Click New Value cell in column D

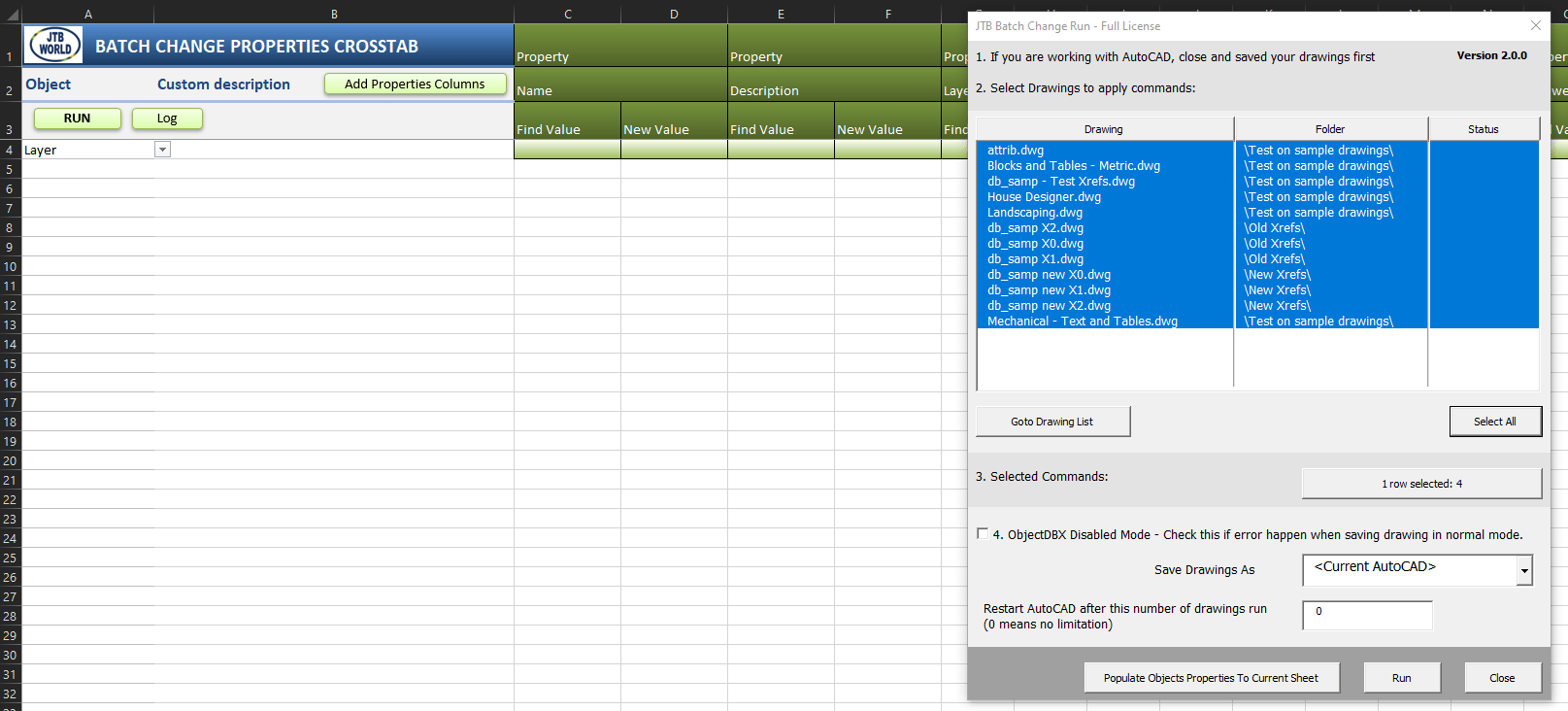point(674,120)
